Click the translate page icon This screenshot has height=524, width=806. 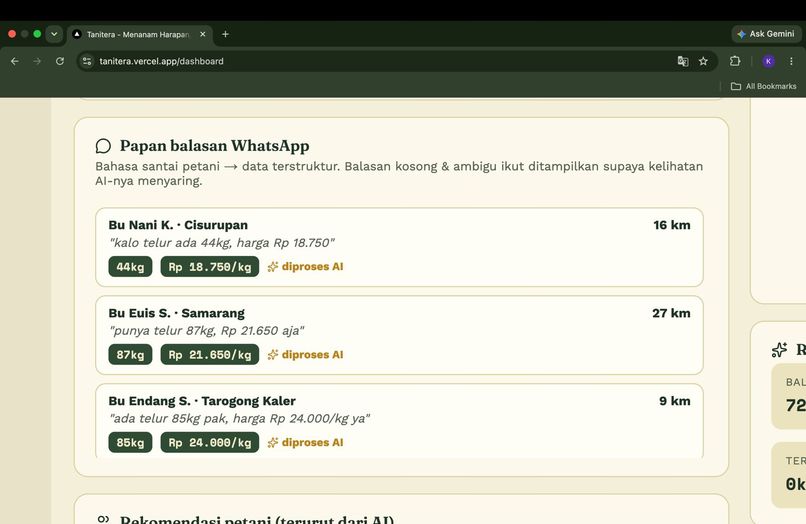[683, 61]
